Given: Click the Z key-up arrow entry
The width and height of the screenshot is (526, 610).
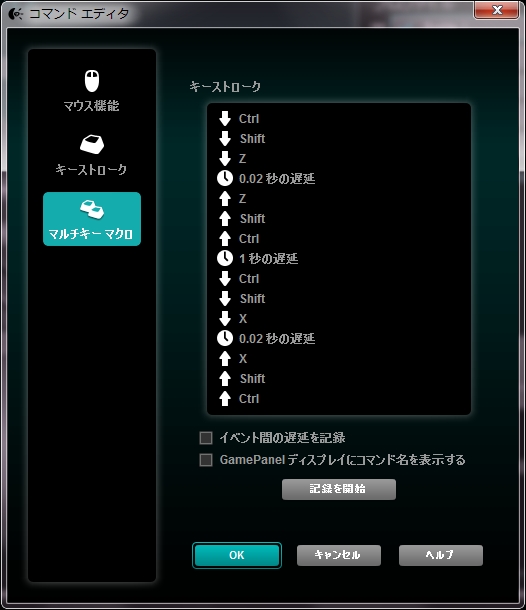Looking at the screenshot, I should click(x=232, y=199).
